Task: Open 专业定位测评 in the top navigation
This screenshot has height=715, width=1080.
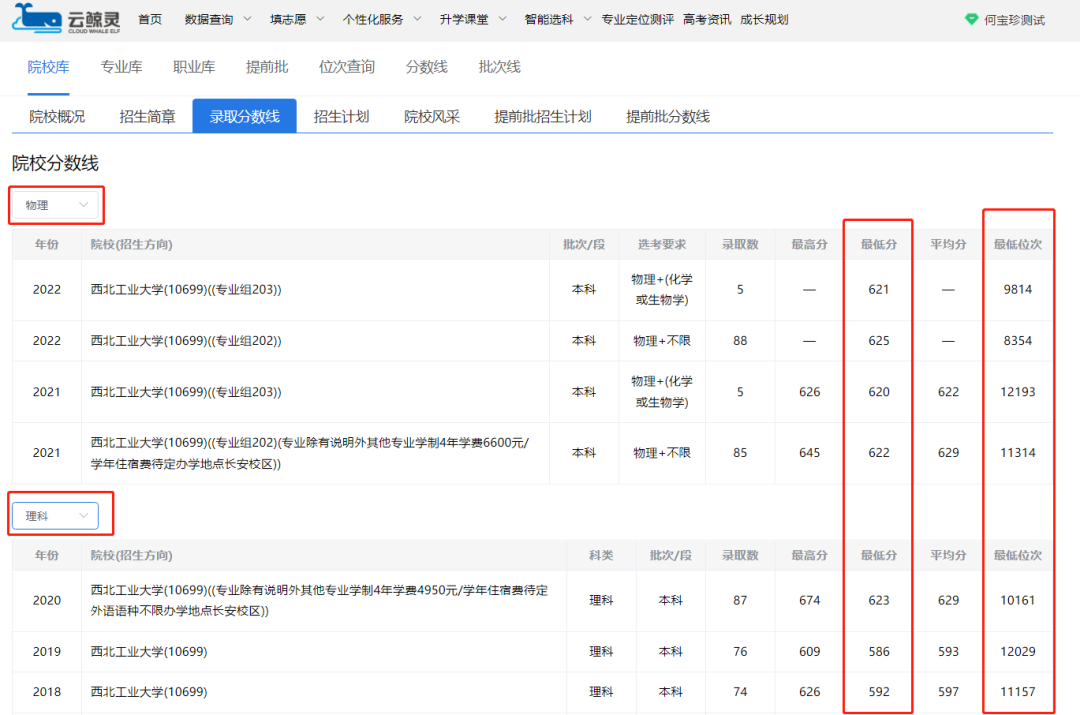Action: click(x=638, y=19)
